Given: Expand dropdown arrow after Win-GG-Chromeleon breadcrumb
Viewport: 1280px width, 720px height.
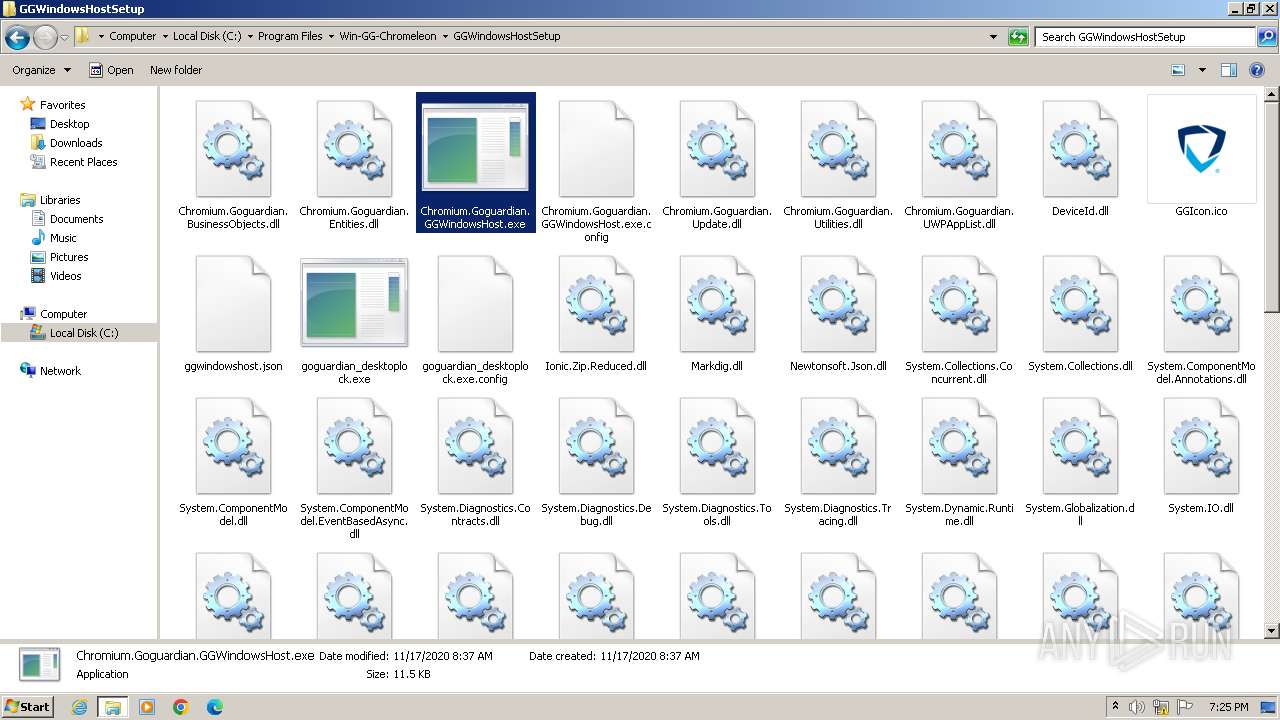Looking at the screenshot, I should (x=445, y=36).
